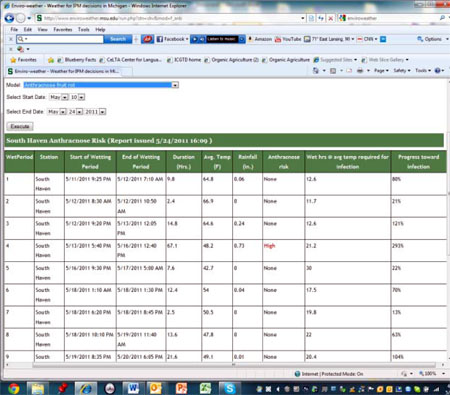This screenshot has height=395, width=450.
Task: Open the CNN toolbar button
Action: tap(367, 39)
